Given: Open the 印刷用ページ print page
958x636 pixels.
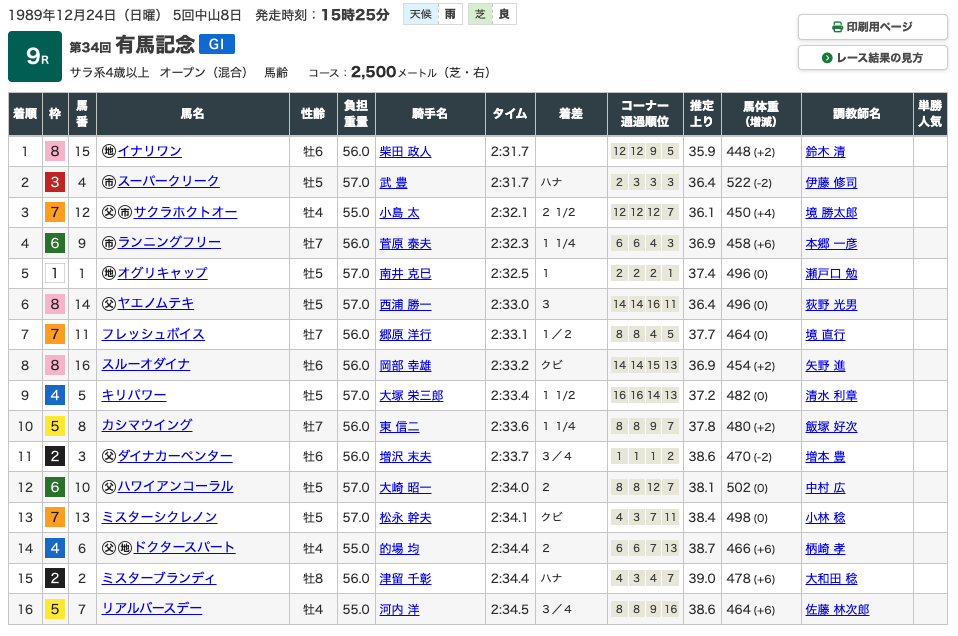Looking at the screenshot, I should coord(872,27).
